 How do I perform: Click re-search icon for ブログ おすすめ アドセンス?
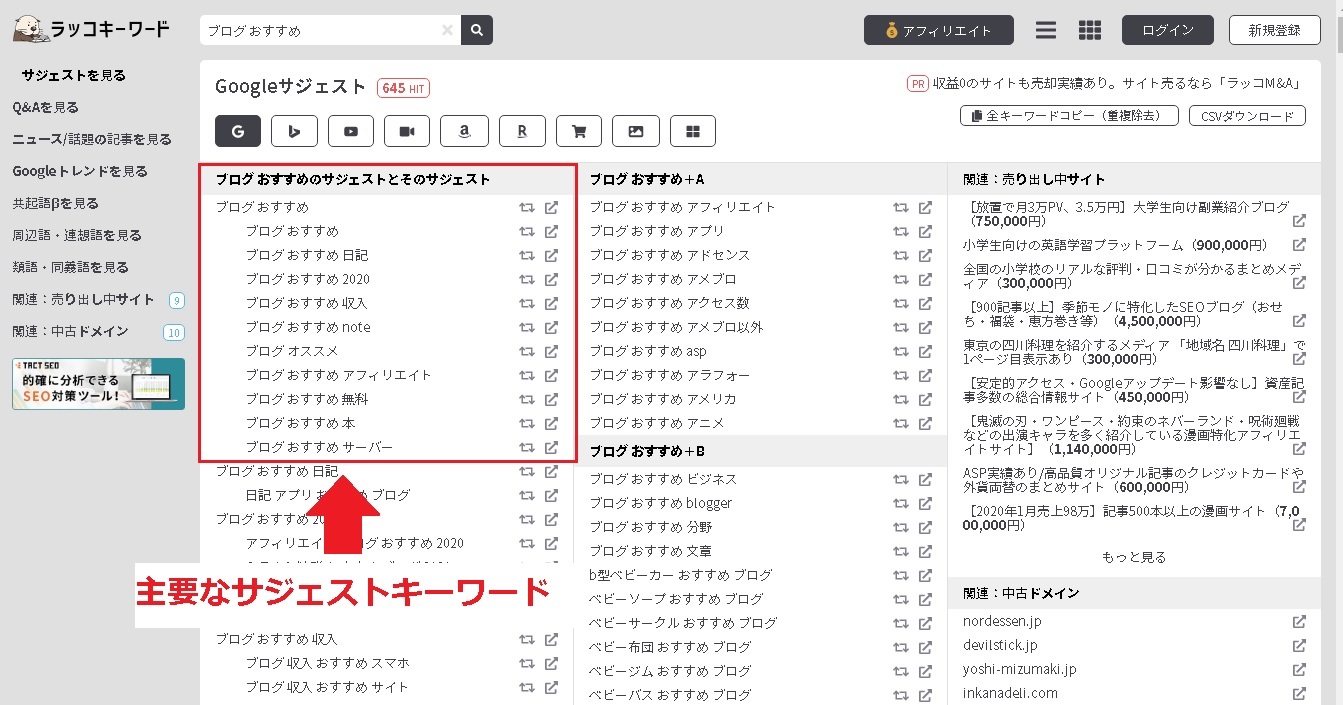click(901, 255)
